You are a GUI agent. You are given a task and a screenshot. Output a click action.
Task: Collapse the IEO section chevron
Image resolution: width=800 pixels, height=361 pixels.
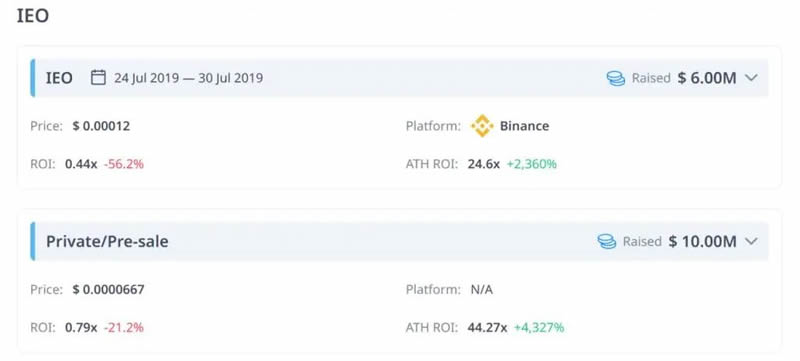click(x=751, y=78)
